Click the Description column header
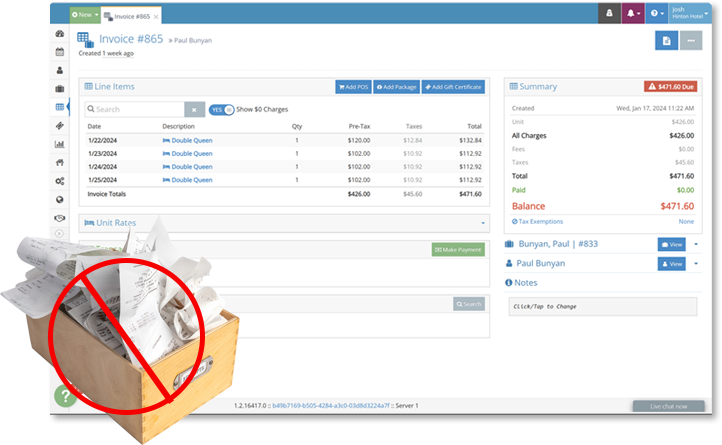722x445 pixels. tap(178, 126)
